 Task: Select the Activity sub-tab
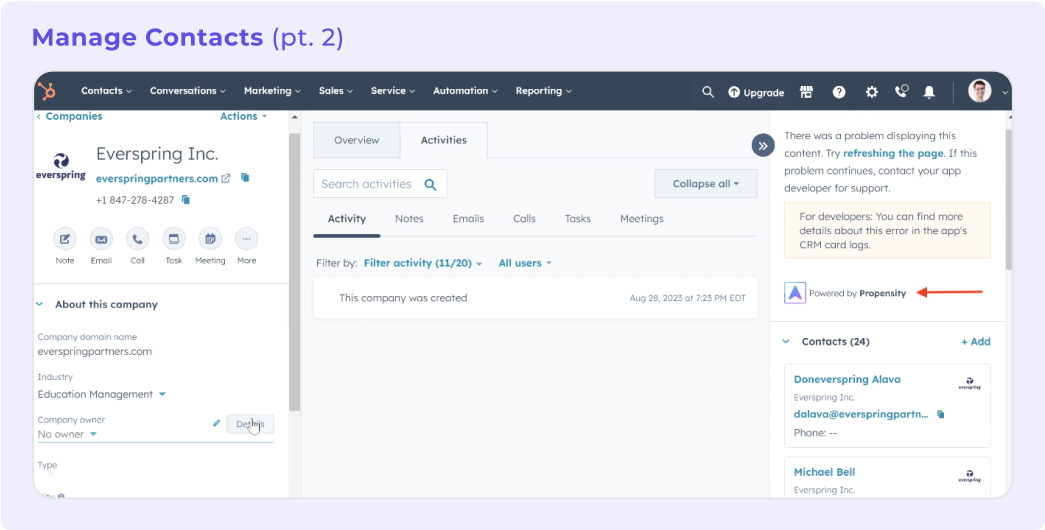click(347, 219)
